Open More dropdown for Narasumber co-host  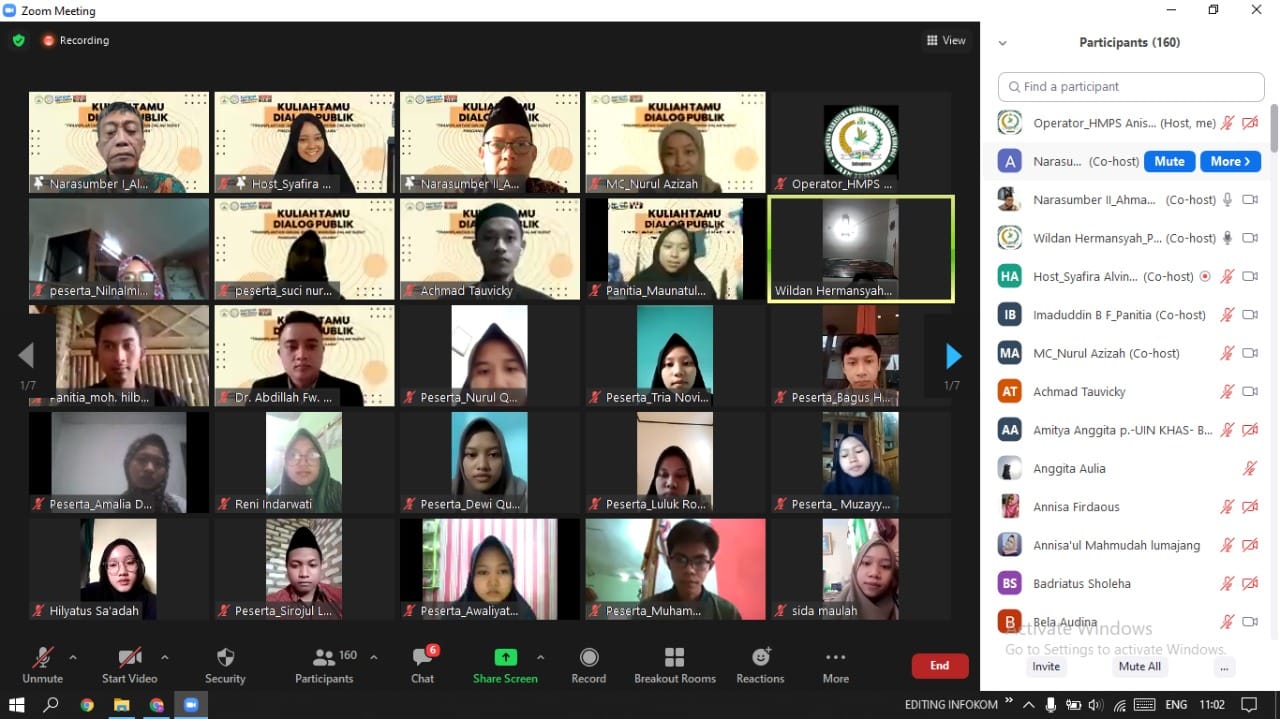pyautogui.click(x=1230, y=161)
